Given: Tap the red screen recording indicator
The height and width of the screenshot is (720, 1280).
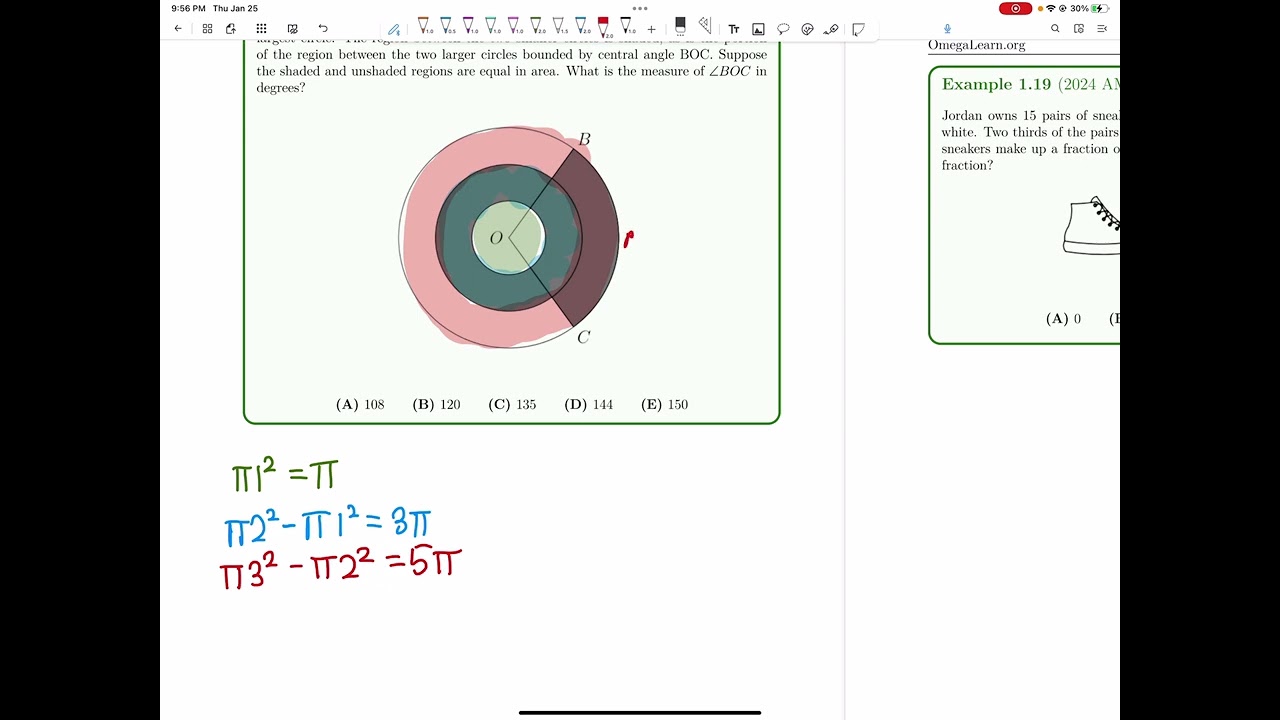Looking at the screenshot, I should click(1015, 8).
